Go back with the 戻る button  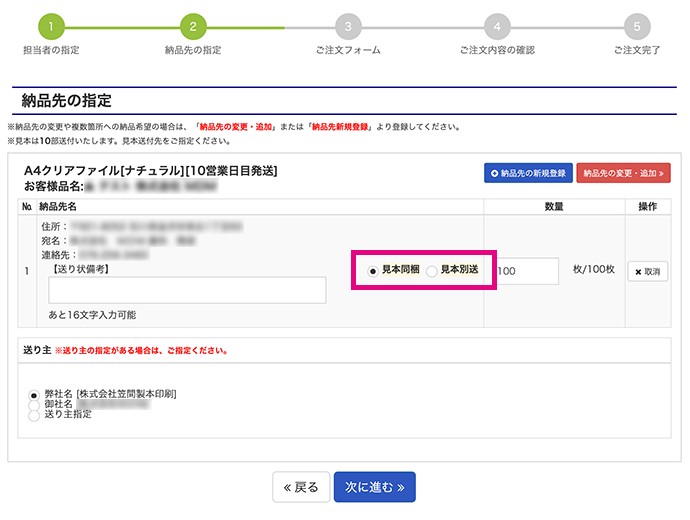coord(301,487)
